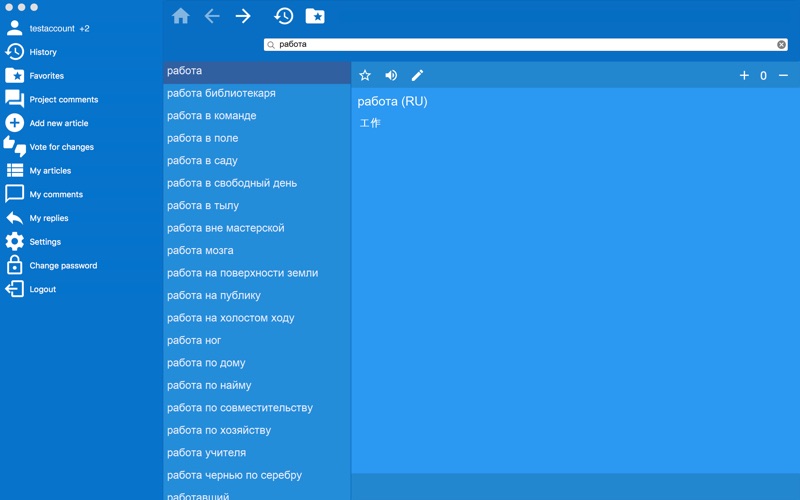
Task: Play pronunciation with the speaker icon
Action: [x=391, y=76]
